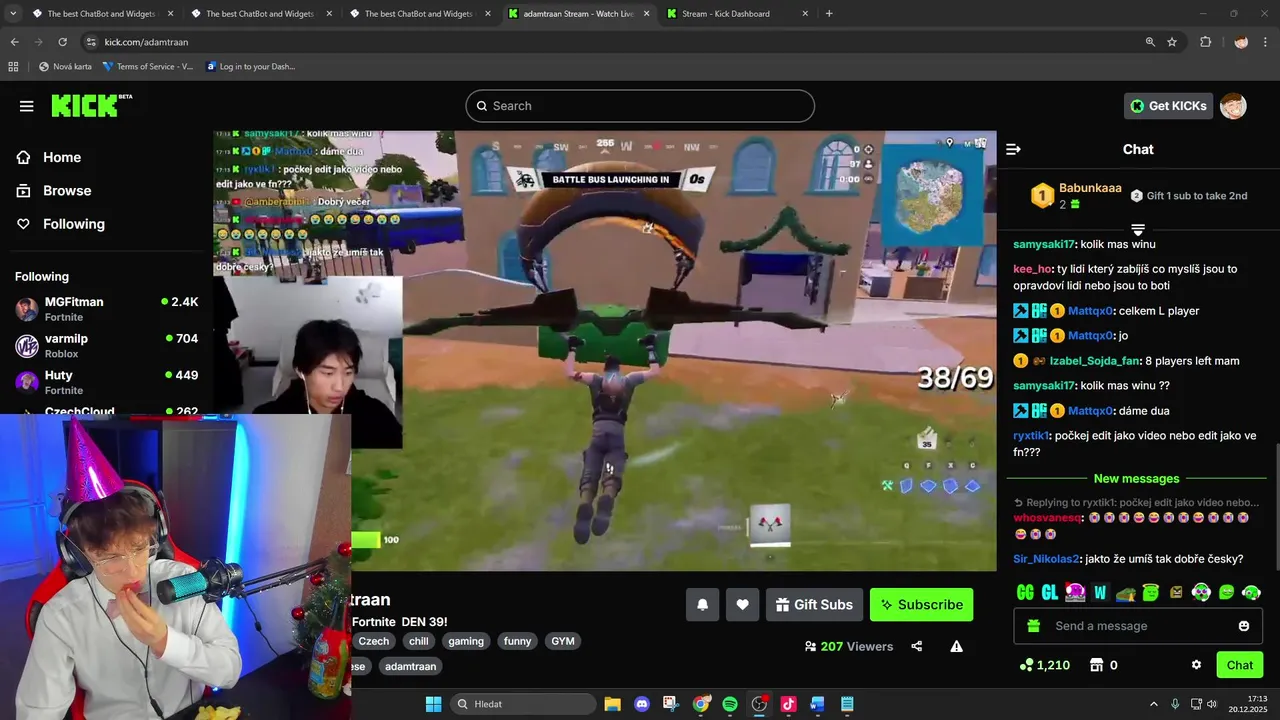Click the Gift Subs button

pos(815,604)
